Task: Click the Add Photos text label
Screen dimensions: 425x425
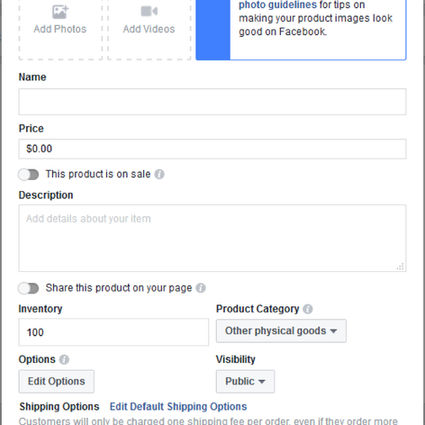Action: (x=60, y=29)
